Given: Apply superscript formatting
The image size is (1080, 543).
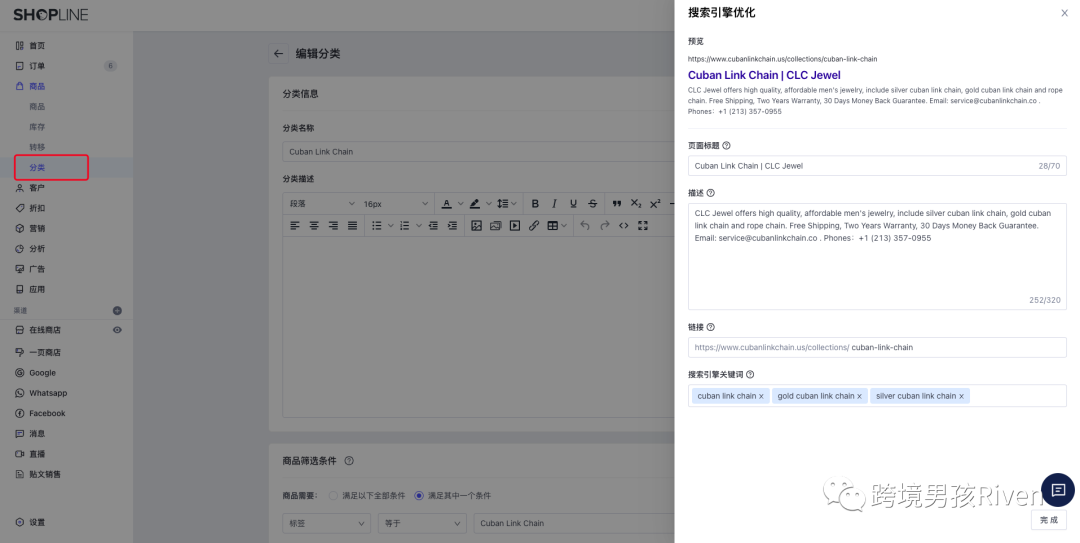Looking at the screenshot, I should [x=655, y=204].
